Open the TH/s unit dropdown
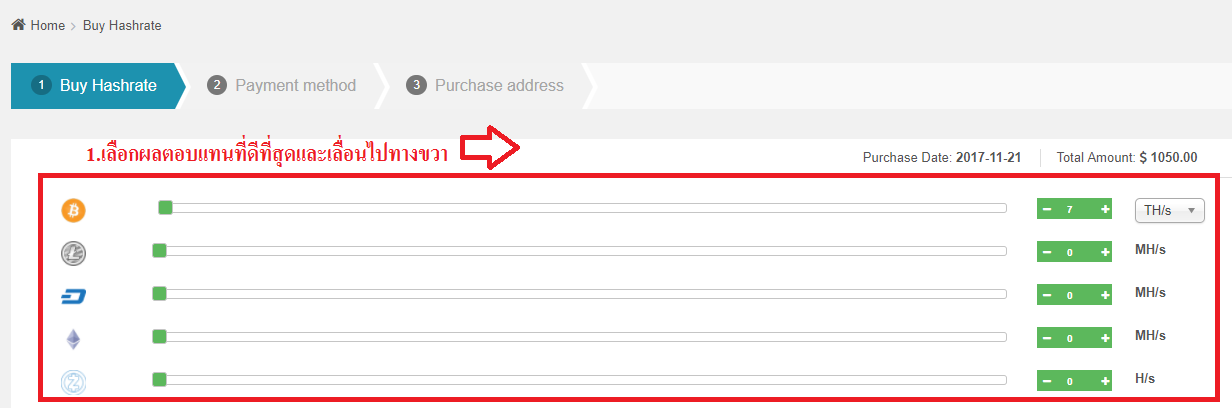The height and width of the screenshot is (408, 1232). point(1169,210)
